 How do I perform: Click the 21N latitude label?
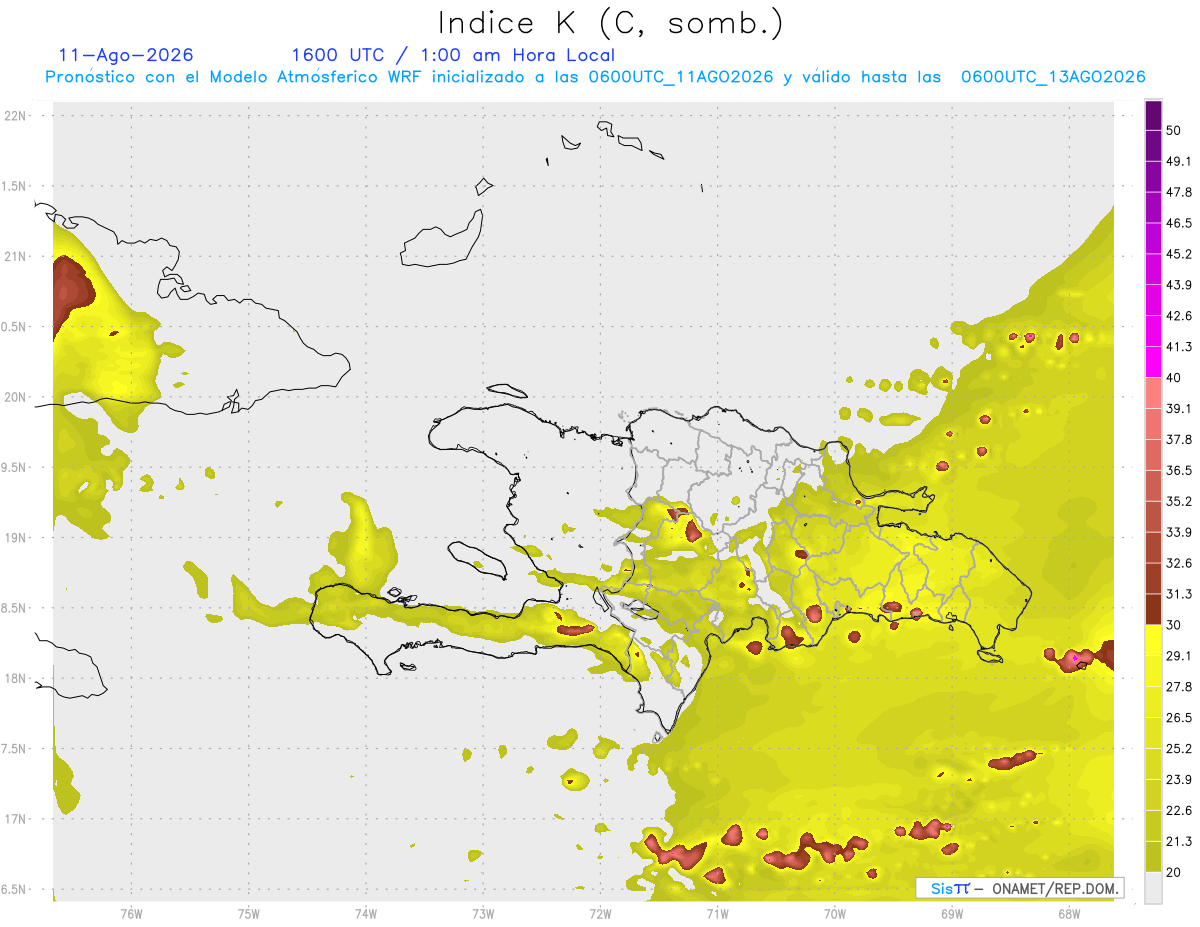[17, 256]
